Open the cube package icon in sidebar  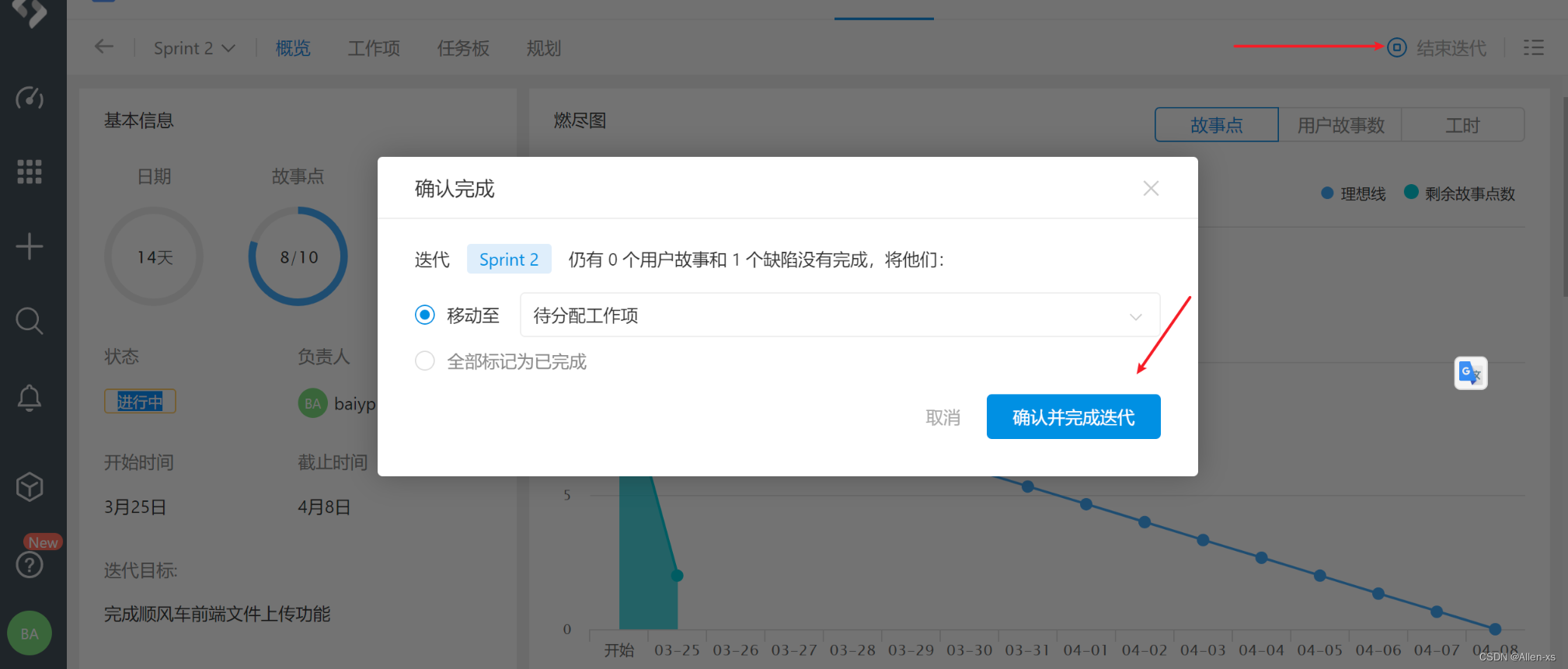pyautogui.click(x=30, y=487)
